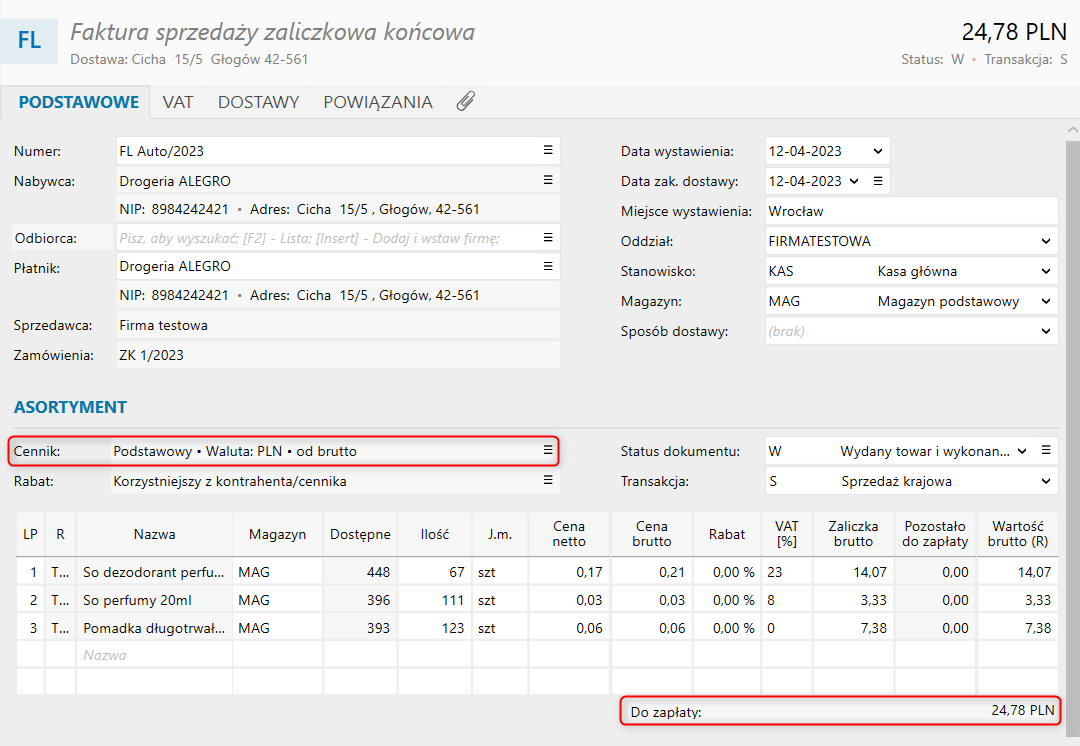Expand the Magazyn dropdown
The height and width of the screenshot is (746, 1080).
tap(1045, 301)
